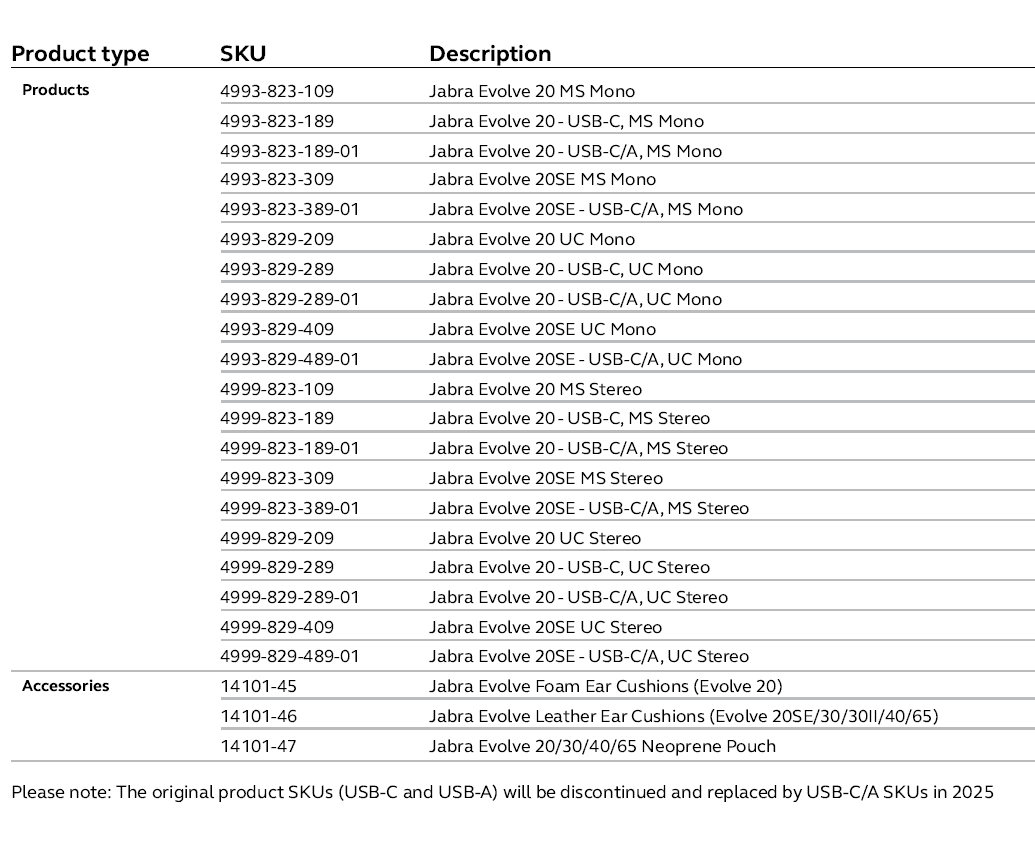Screen dimensions: 1035x853
Task: Click Jabra Evolve 20SE UC Stereo description
Action: [x=546, y=627]
